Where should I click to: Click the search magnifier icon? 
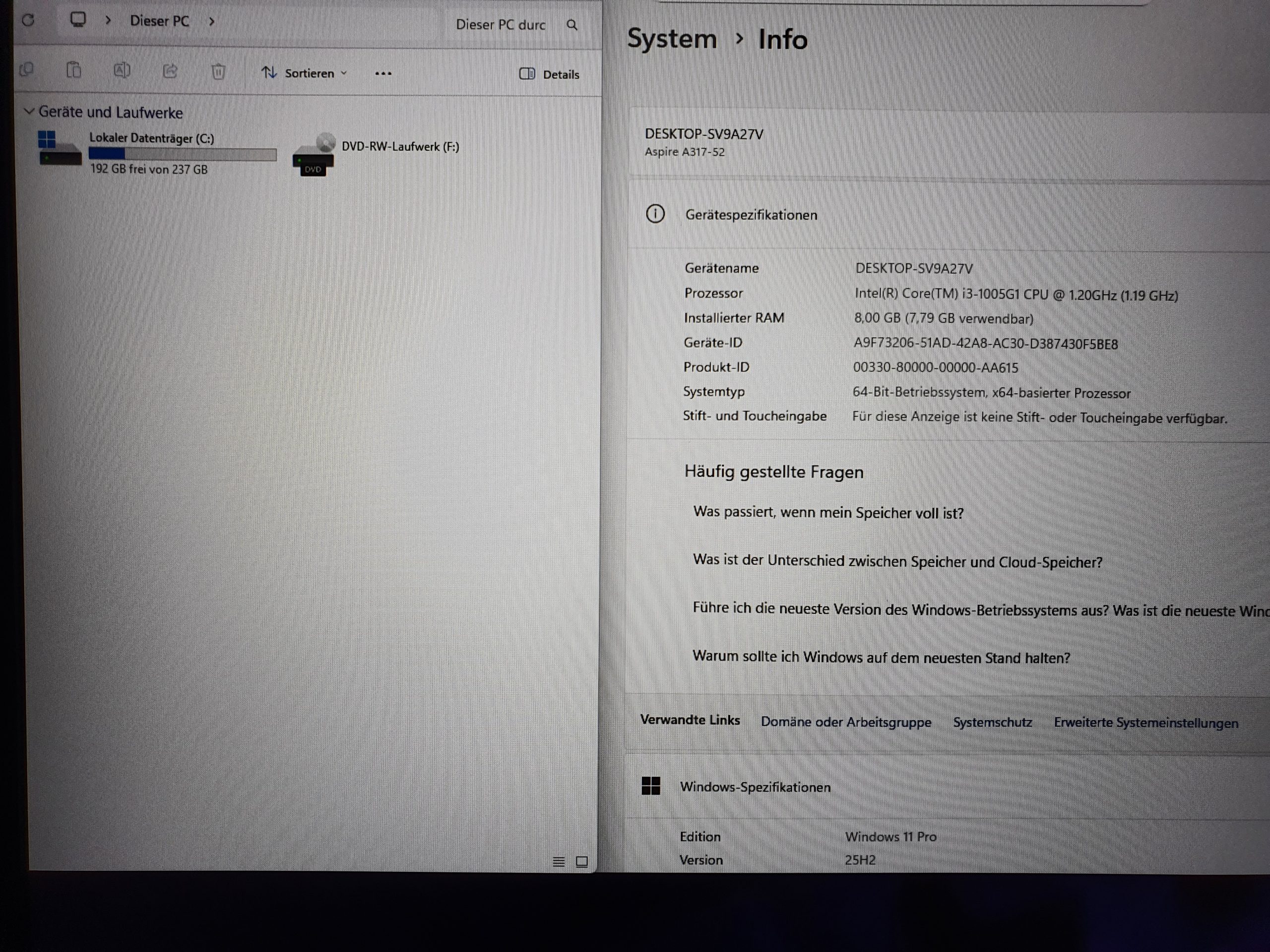tap(572, 25)
